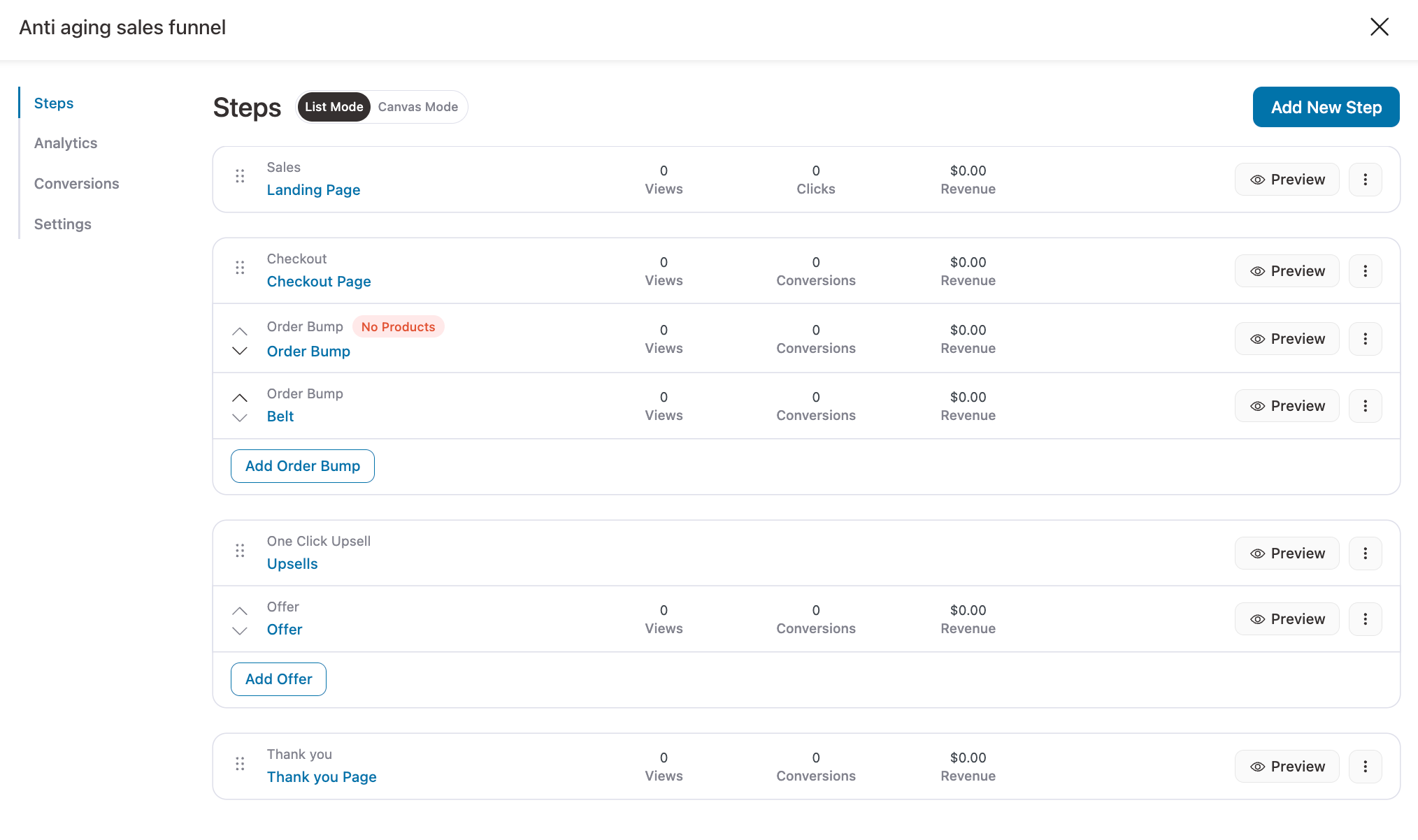Open the blue Order Bump link
Screen dimensions: 1418x840
coord(308,352)
